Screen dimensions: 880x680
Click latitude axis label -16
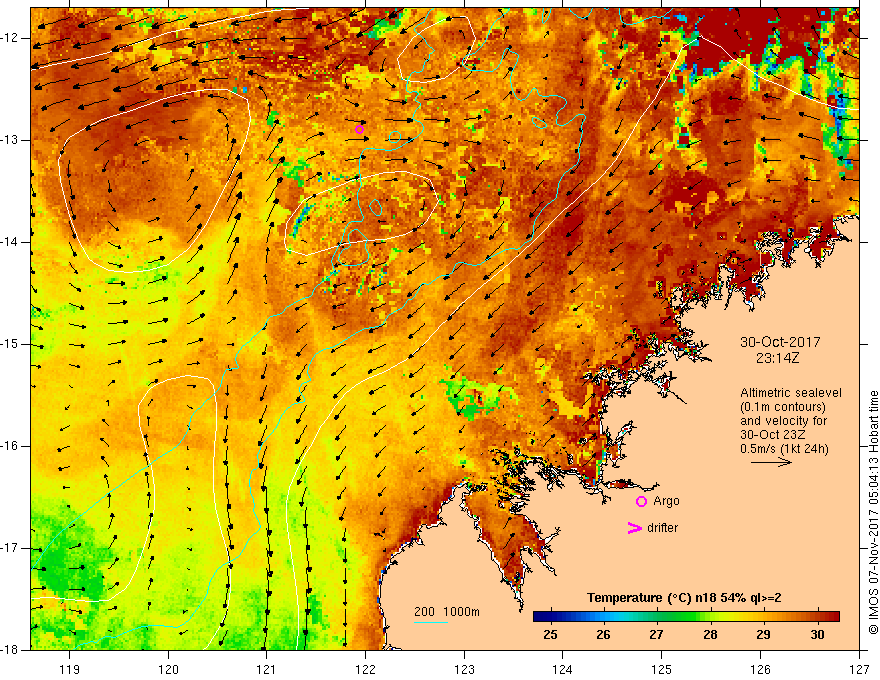pos(10,446)
